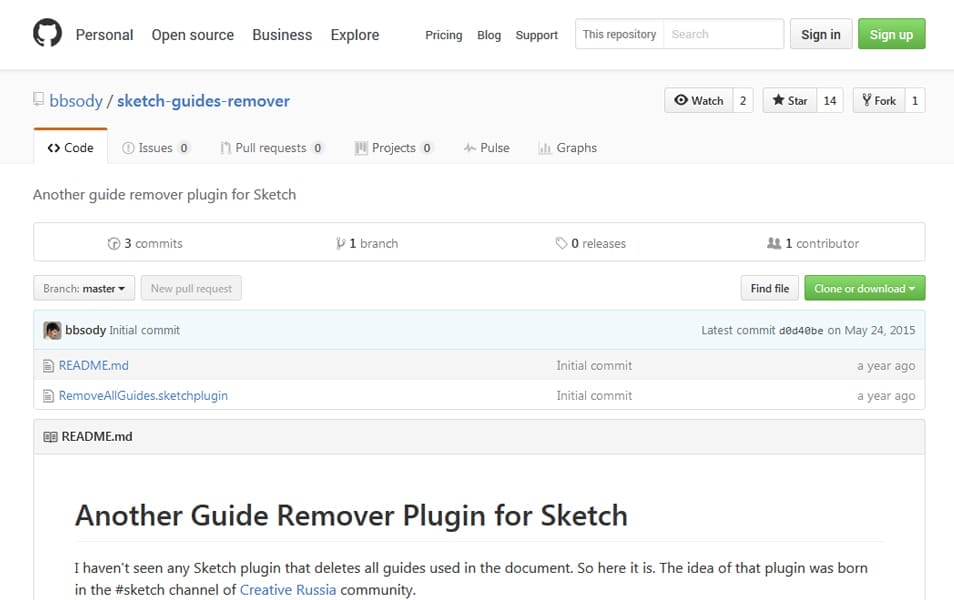Open the This repository search scope
The width and height of the screenshot is (954, 600).
pos(618,34)
